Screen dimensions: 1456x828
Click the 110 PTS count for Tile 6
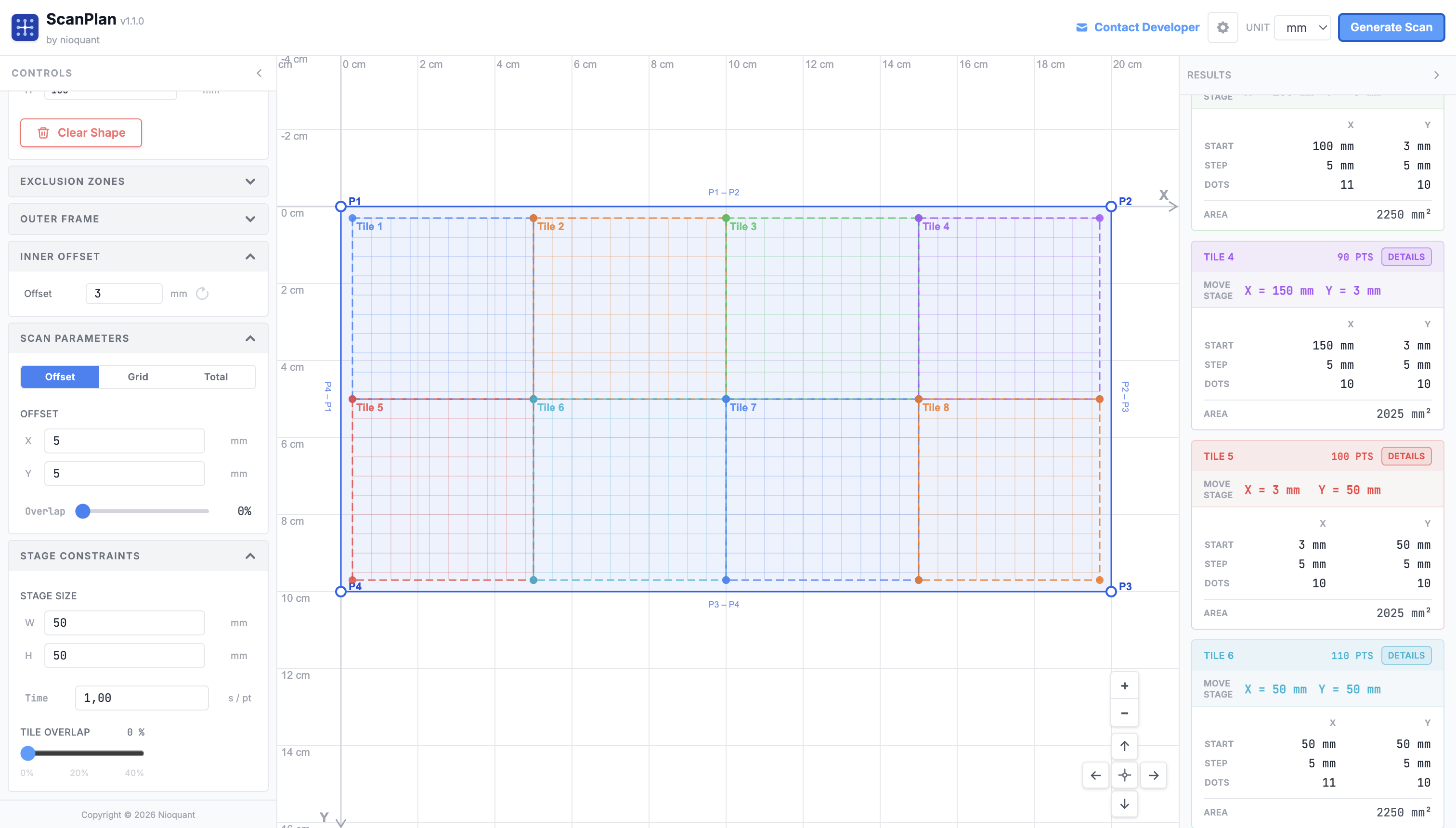click(x=1352, y=656)
